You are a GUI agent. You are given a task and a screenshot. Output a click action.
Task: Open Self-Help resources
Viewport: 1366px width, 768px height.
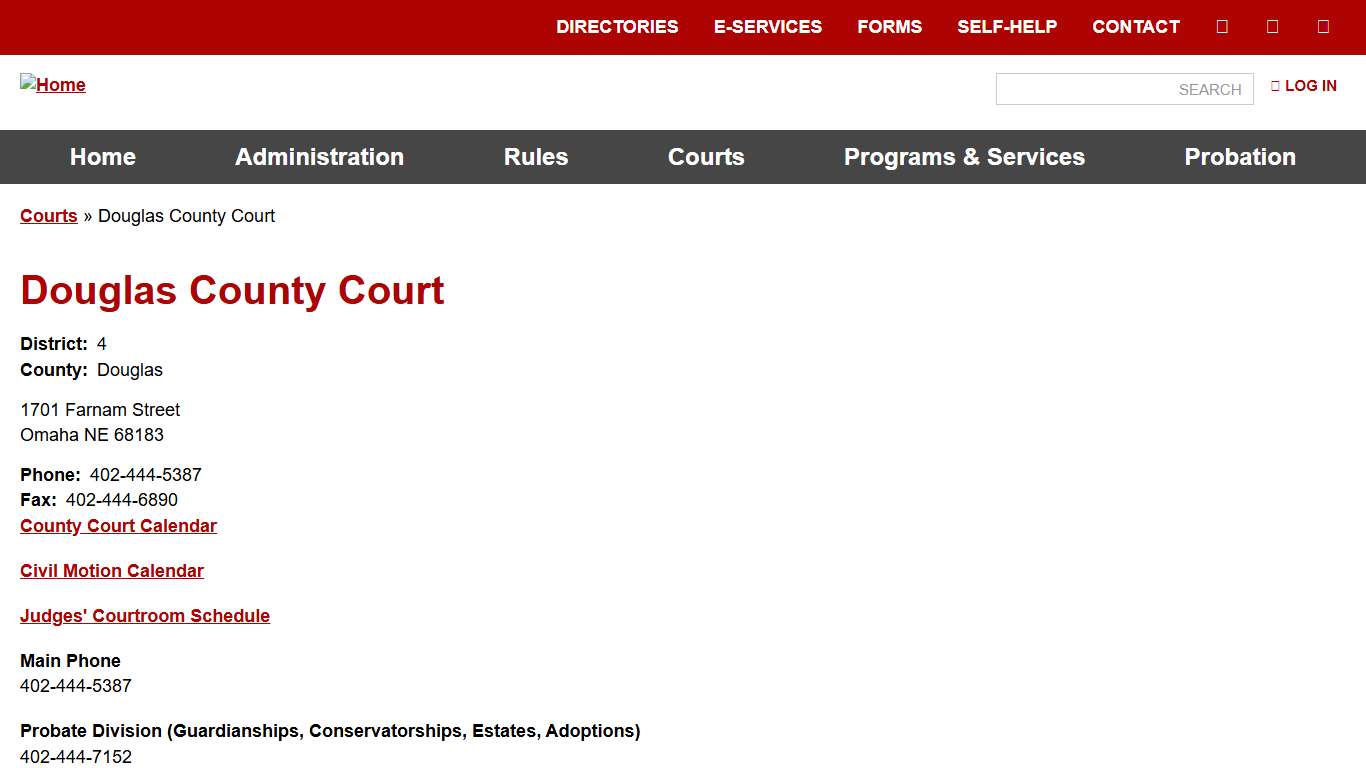[x=1007, y=26]
